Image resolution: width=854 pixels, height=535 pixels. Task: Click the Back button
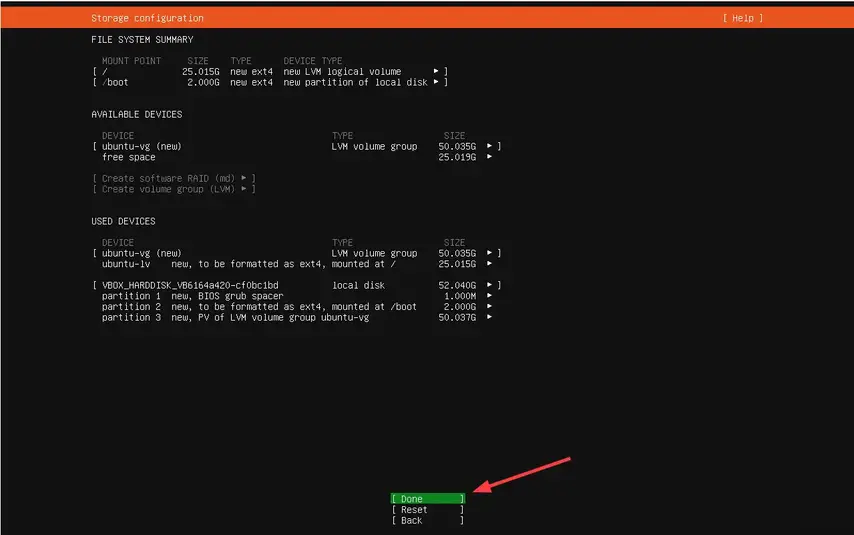point(427,520)
